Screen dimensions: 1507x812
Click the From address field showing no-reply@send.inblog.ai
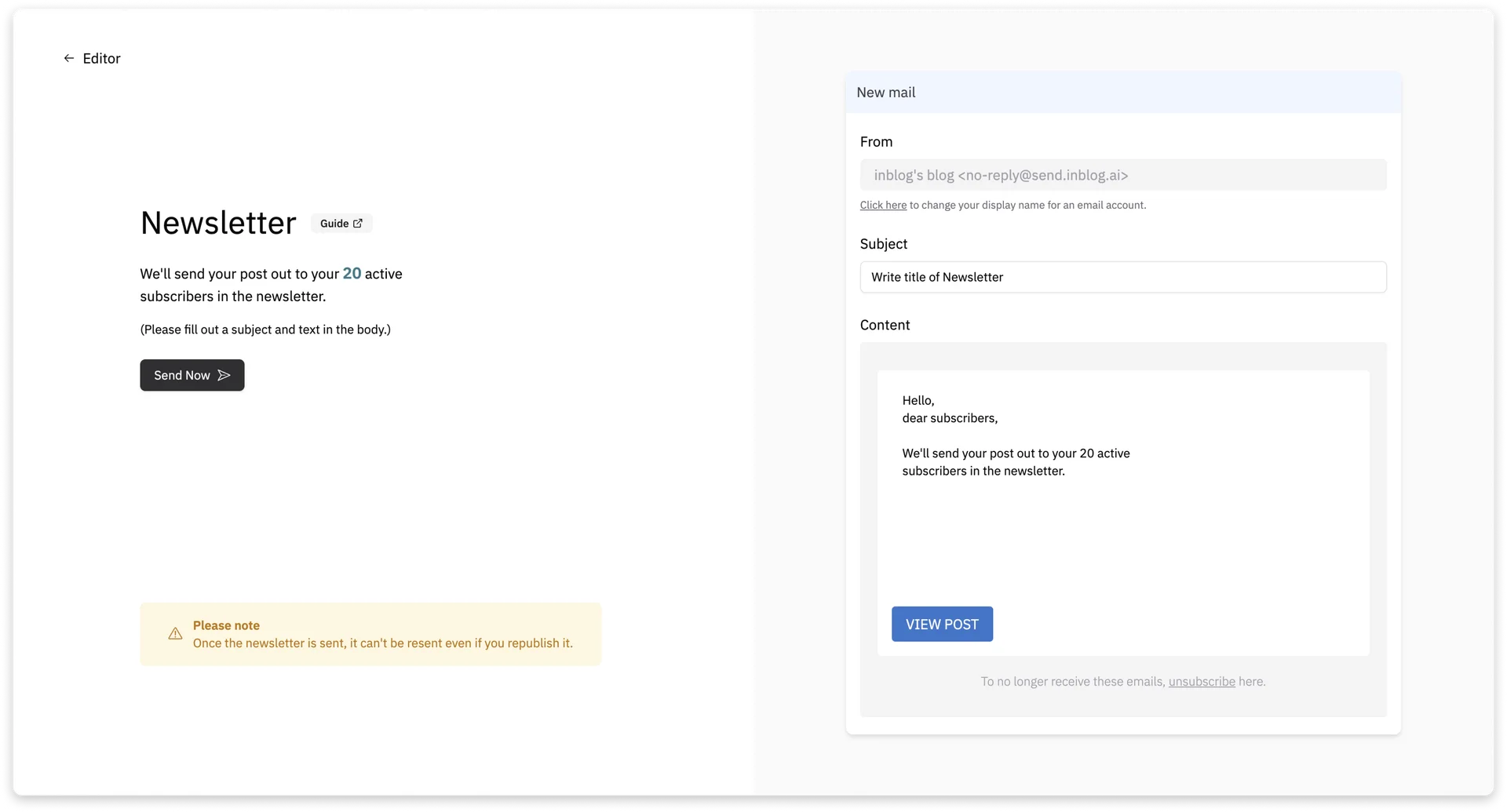(1122, 175)
